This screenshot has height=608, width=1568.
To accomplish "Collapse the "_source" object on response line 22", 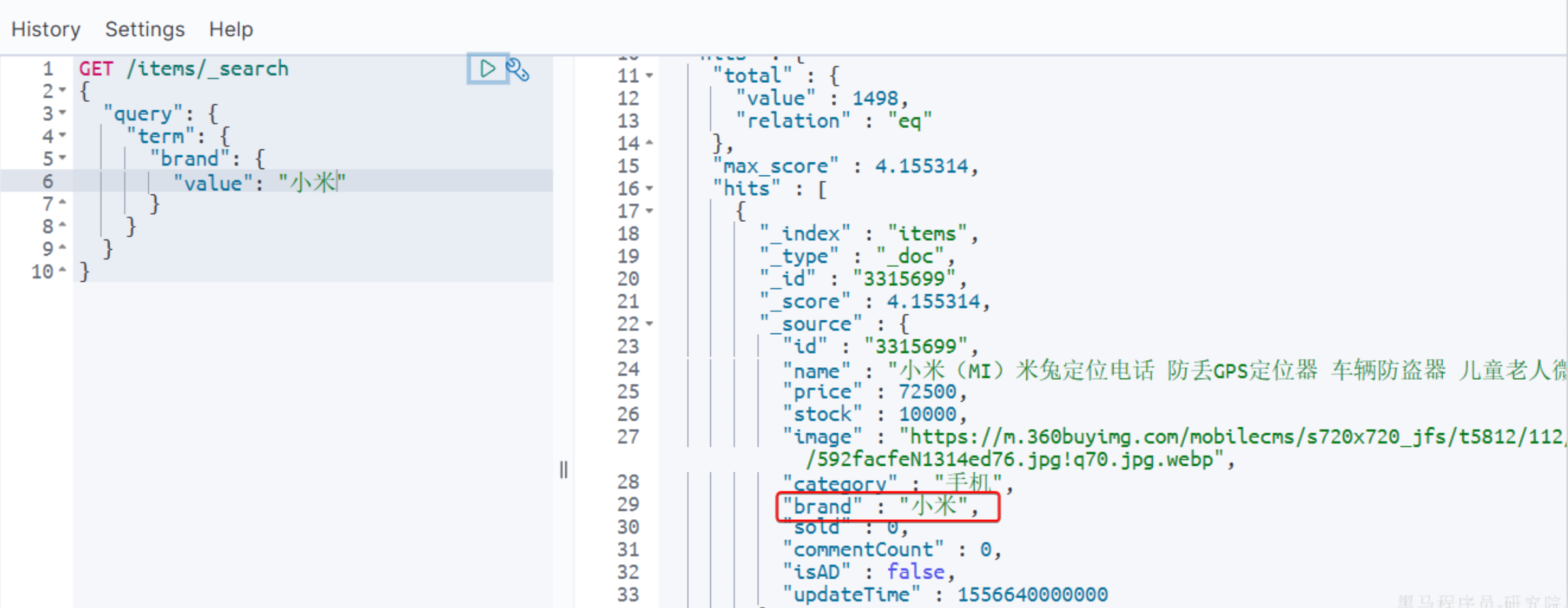I will click(x=650, y=324).
